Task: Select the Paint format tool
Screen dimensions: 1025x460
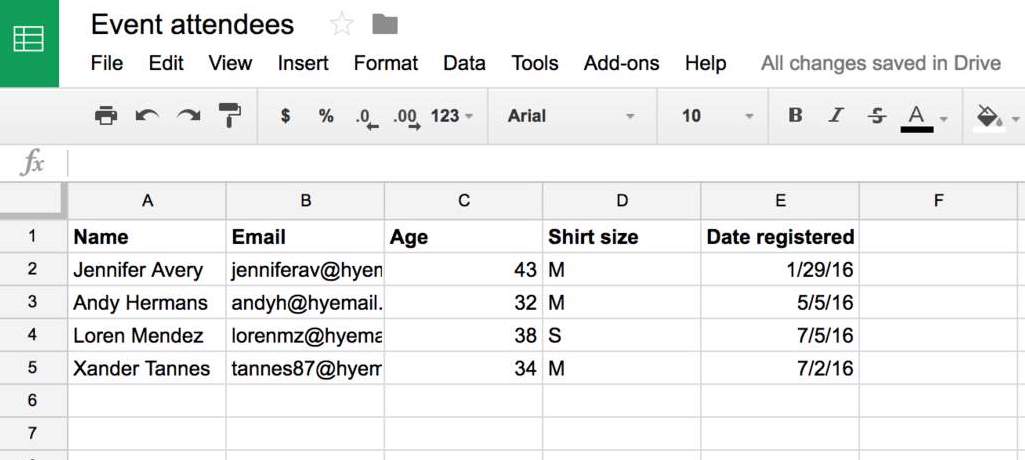Action: (230, 116)
